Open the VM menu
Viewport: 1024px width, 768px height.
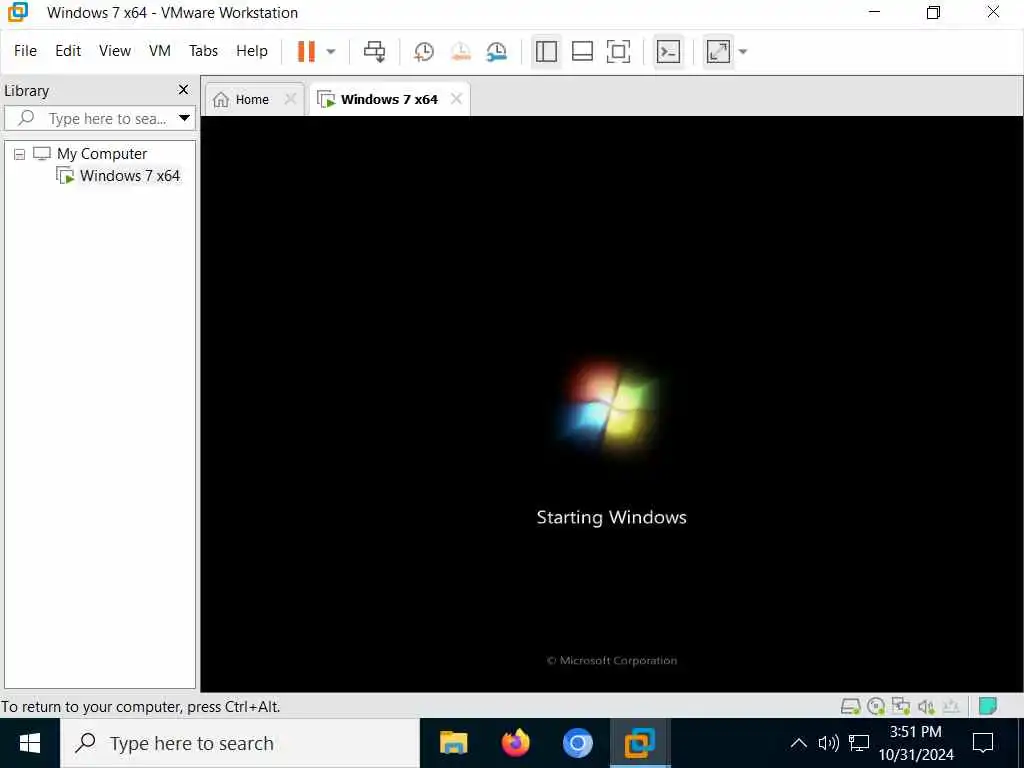[160, 51]
